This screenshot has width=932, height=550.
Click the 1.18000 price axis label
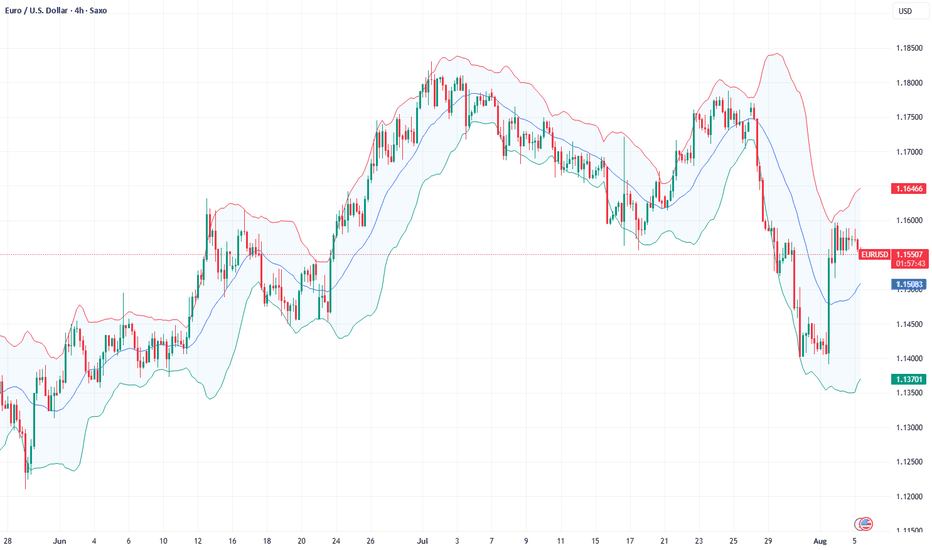click(x=909, y=83)
